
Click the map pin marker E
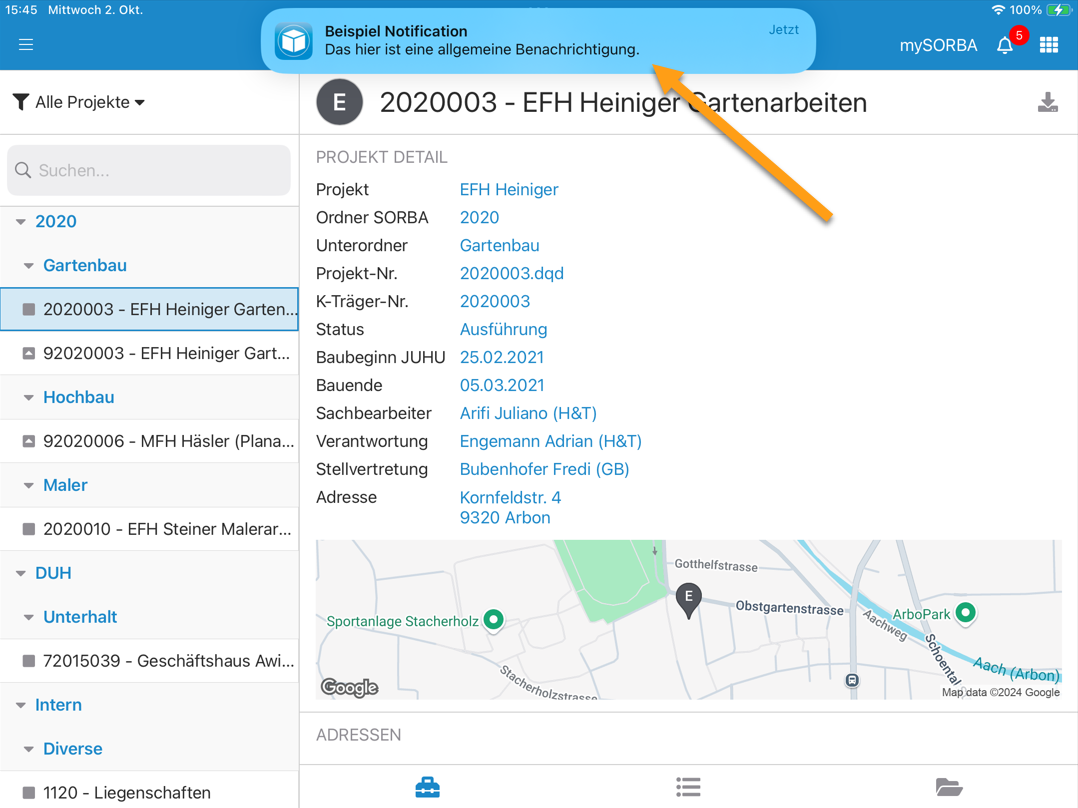(688, 598)
